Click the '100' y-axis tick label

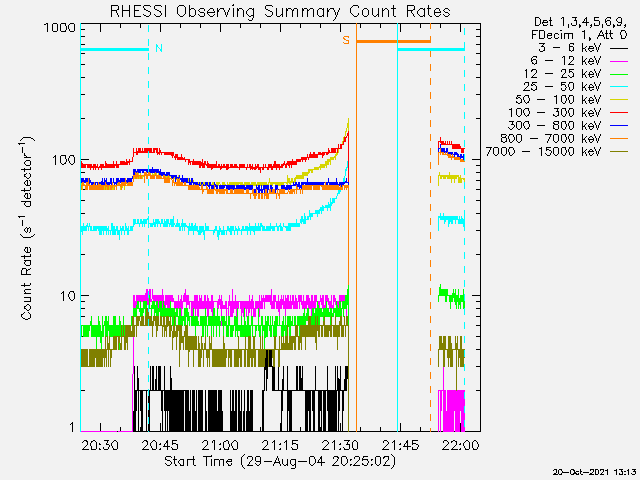[x=64, y=160]
